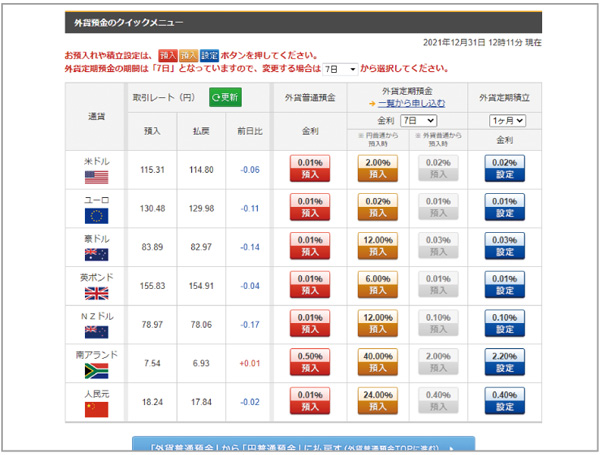Click the EU flag for ユーロ
600x455 pixels.
(x=96, y=216)
